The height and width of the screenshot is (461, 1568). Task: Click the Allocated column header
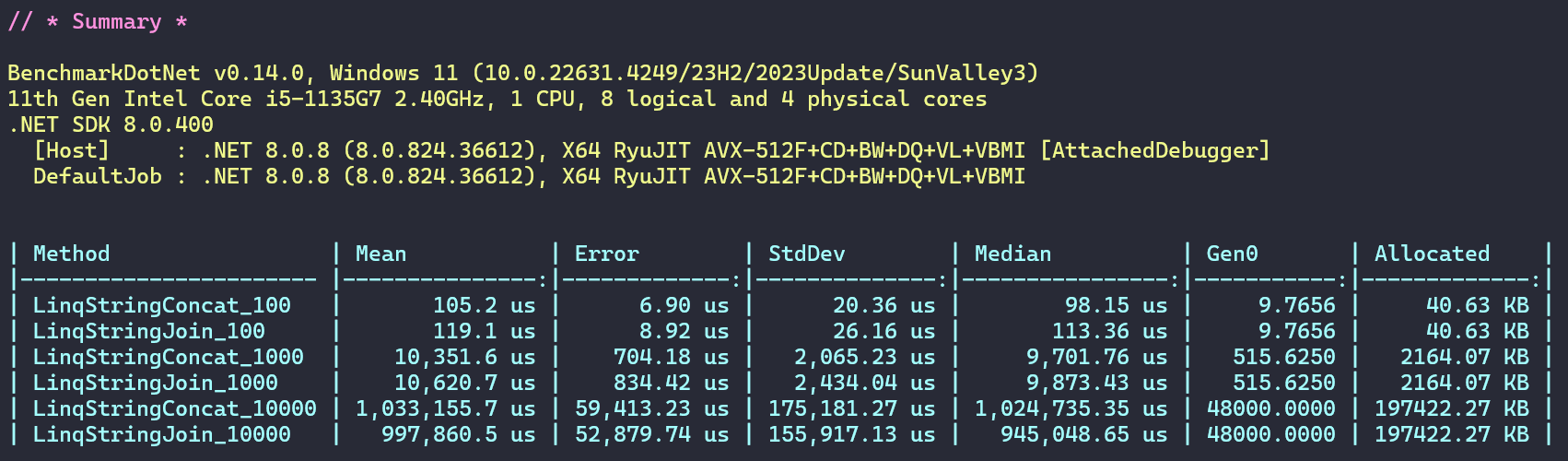(1432, 254)
